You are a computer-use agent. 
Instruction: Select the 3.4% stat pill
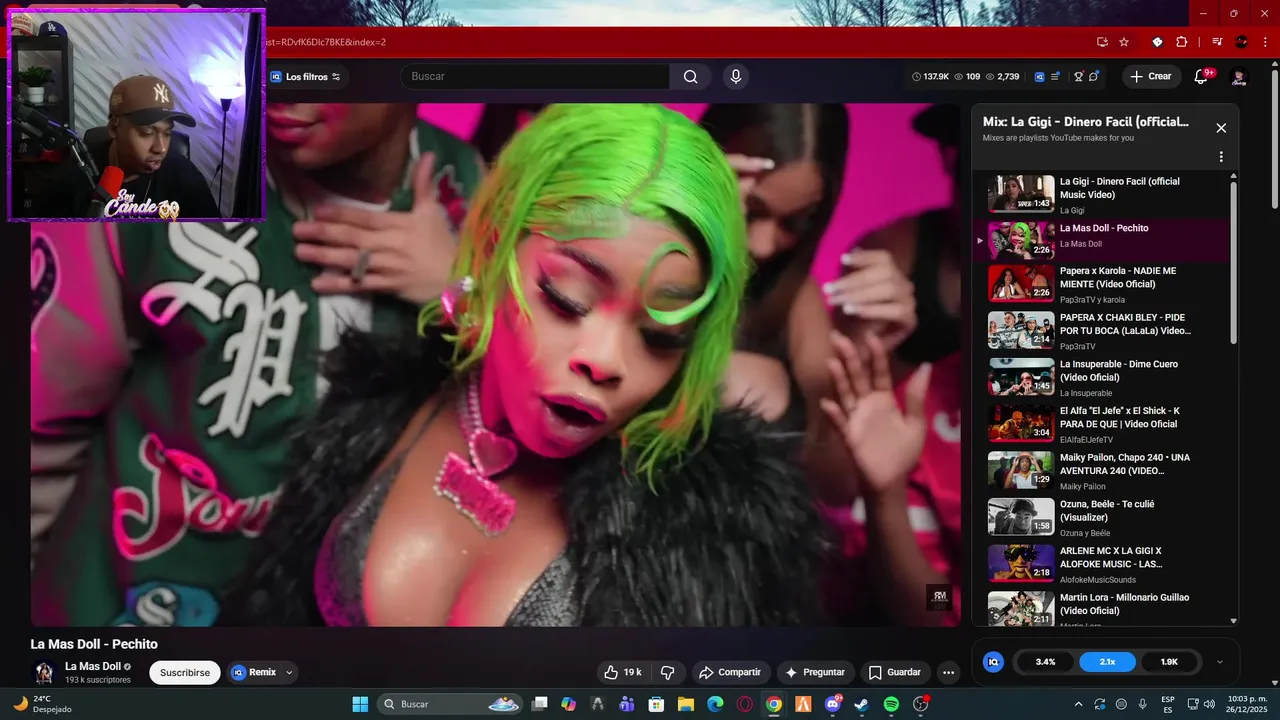coord(1045,662)
